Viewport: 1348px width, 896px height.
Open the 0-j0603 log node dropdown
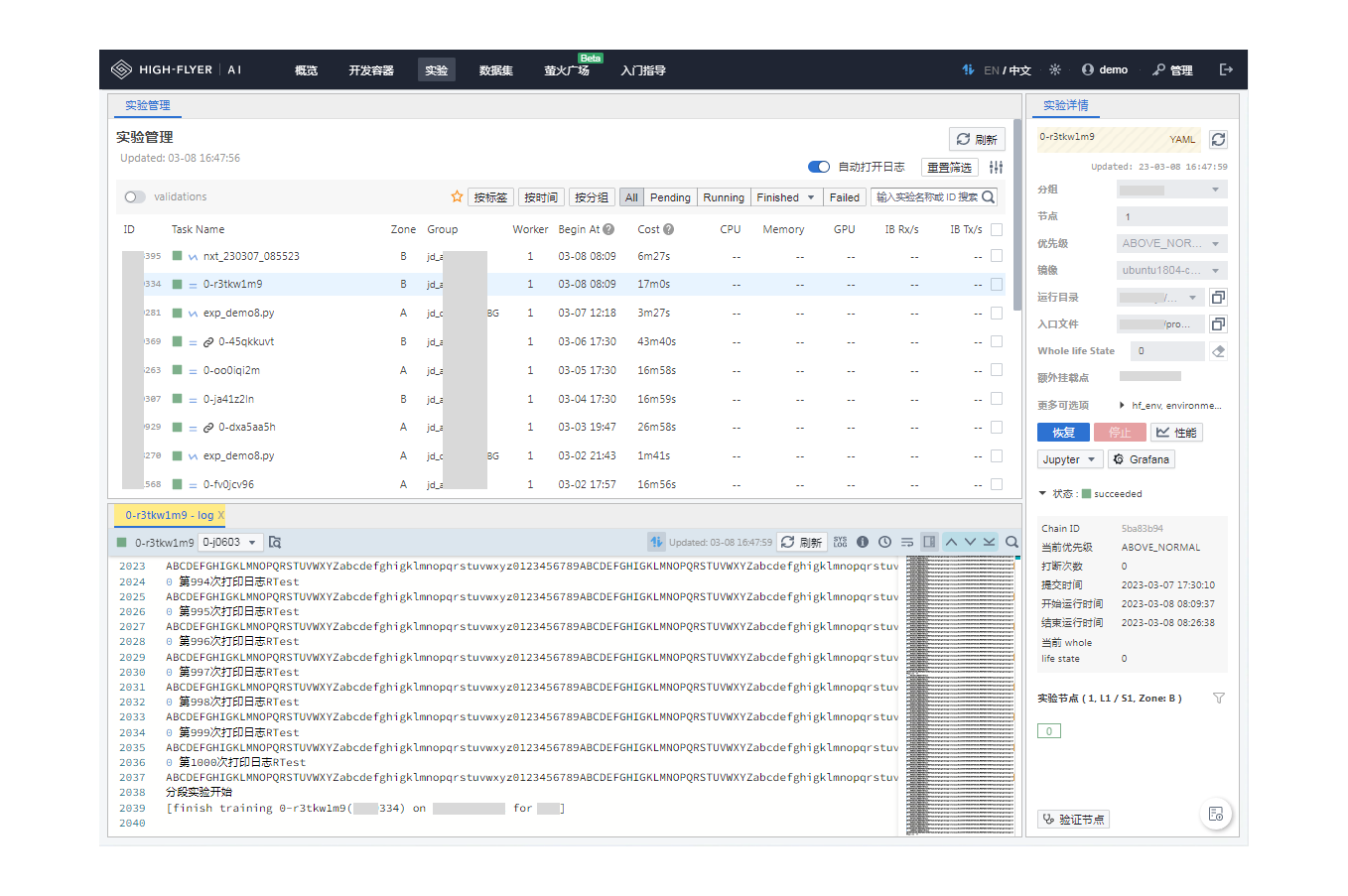click(x=230, y=542)
